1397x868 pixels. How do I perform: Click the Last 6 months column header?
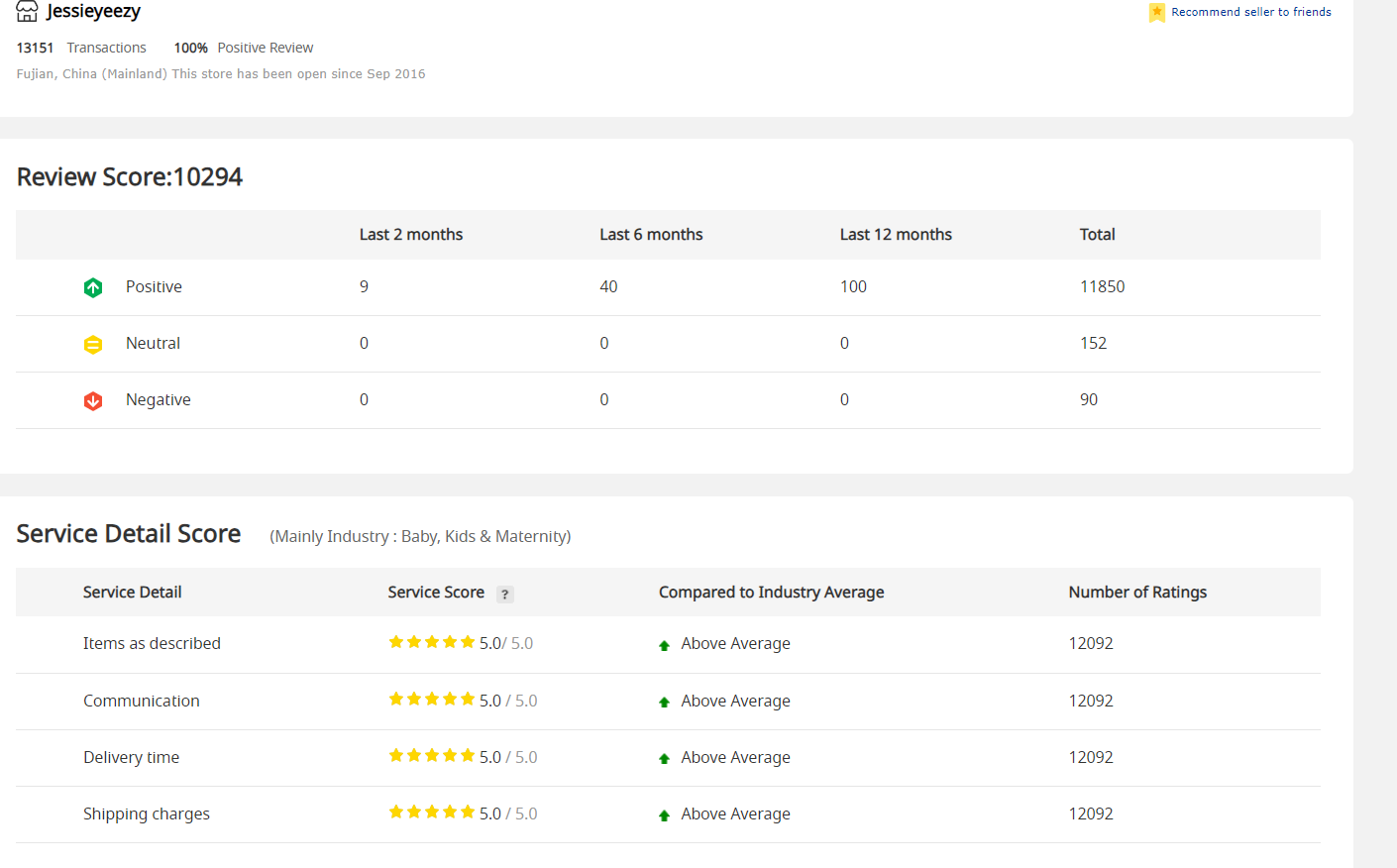click(651, 235)
